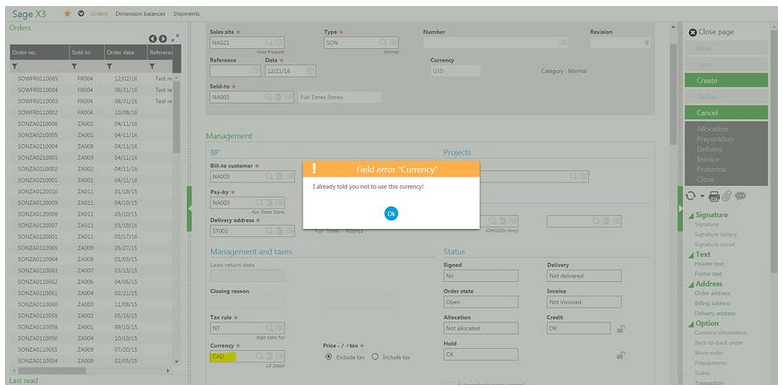Click the lock icon beside Credit field
The height and width of the screenshot is (389, 783).
click(x=620, y=329)
